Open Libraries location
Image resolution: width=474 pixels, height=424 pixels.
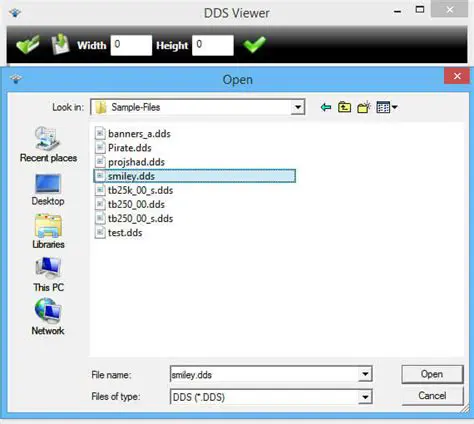coord(48,232)
